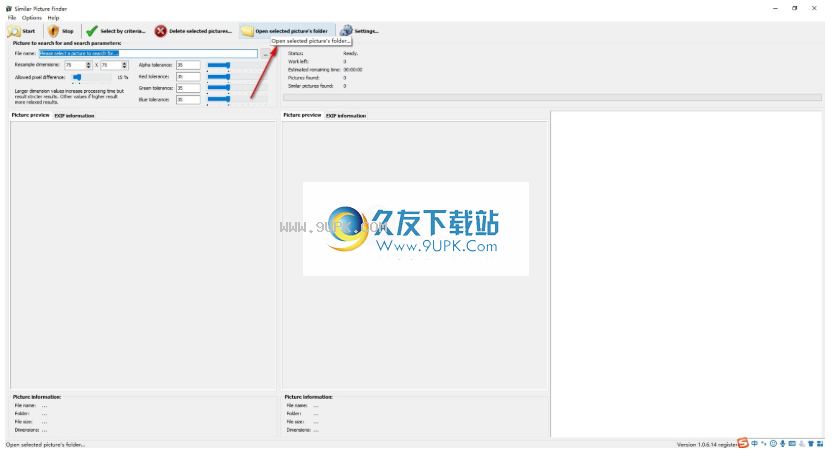The image size is (832, 459).
Task: Click the Blue tolerance value field
Action: [x=188, y=100]
